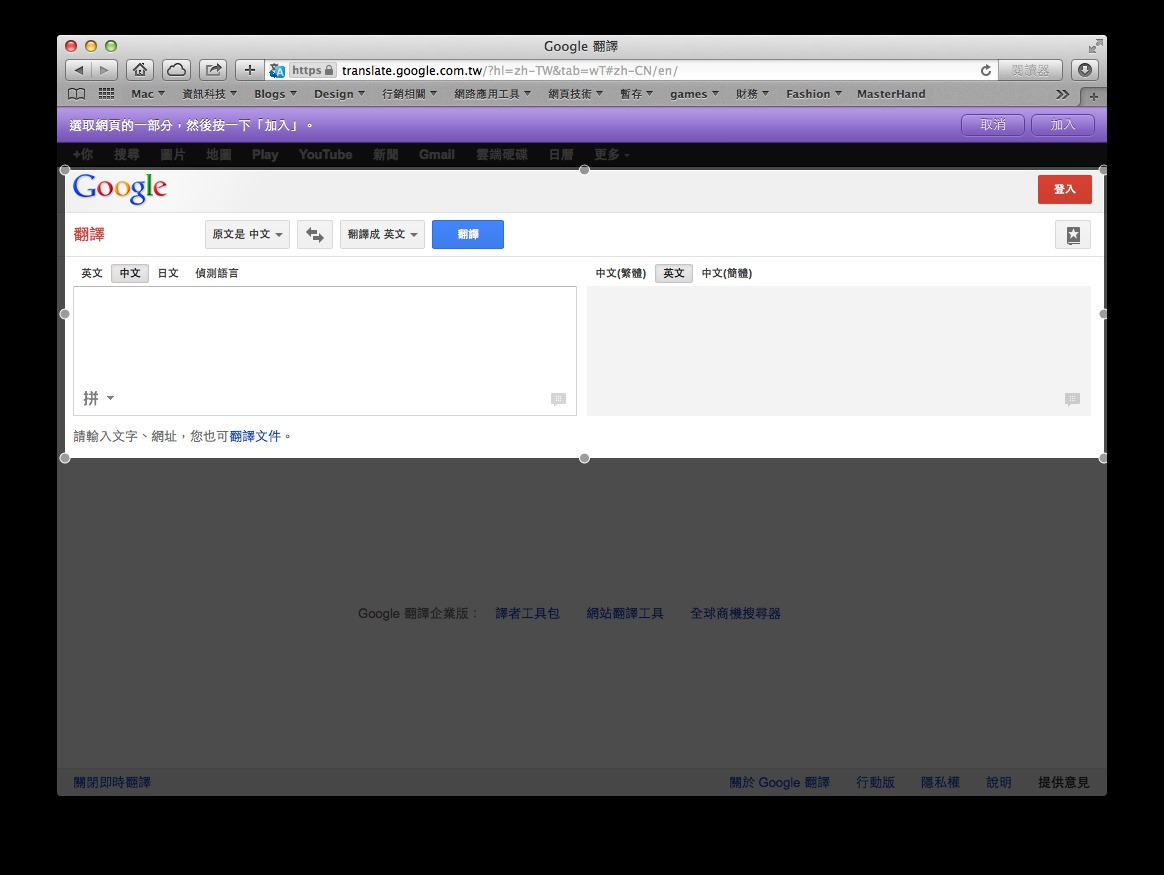1164x875 pixels.
Task: Click the translate site favicon in address bar
Action: [277, 70]
